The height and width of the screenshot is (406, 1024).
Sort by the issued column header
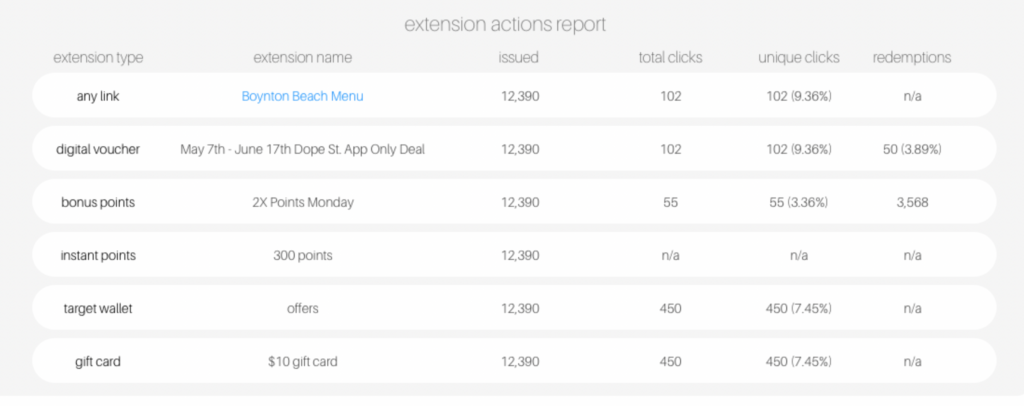(519, 57)
